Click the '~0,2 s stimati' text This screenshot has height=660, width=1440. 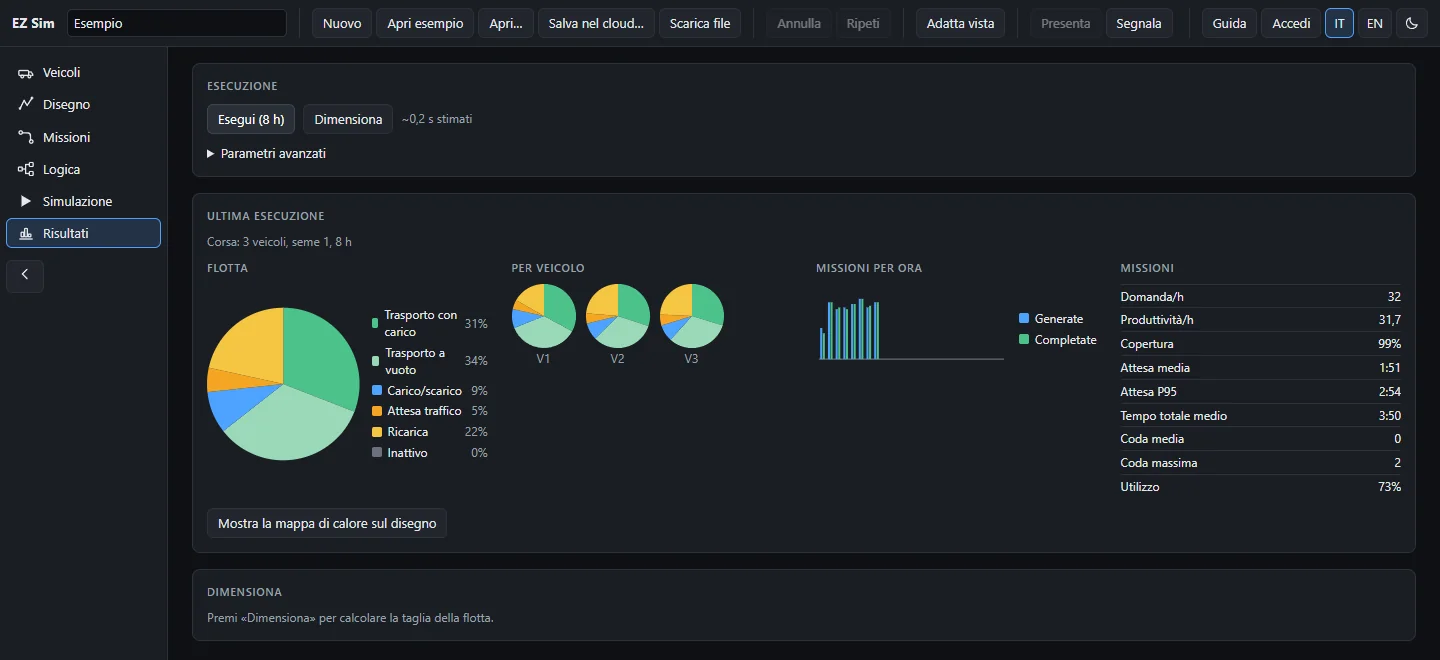click(437, 119)
